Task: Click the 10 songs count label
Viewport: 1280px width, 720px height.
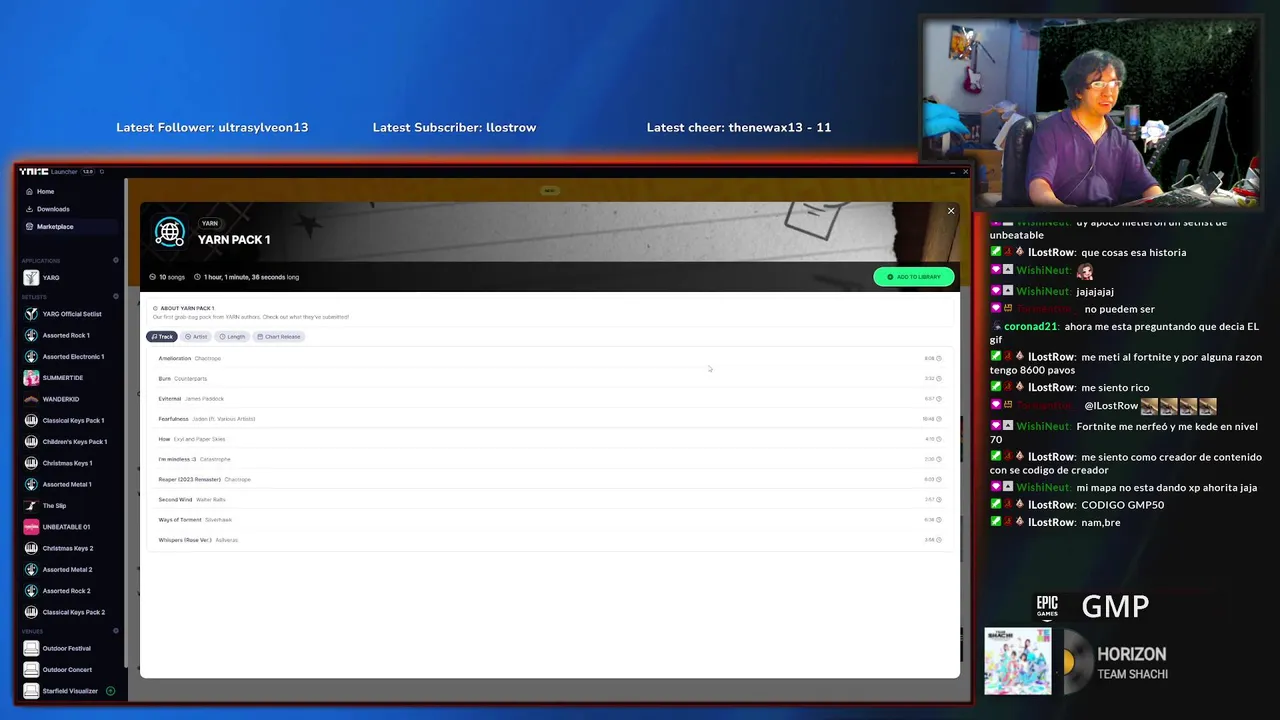Action: [168, 277]
